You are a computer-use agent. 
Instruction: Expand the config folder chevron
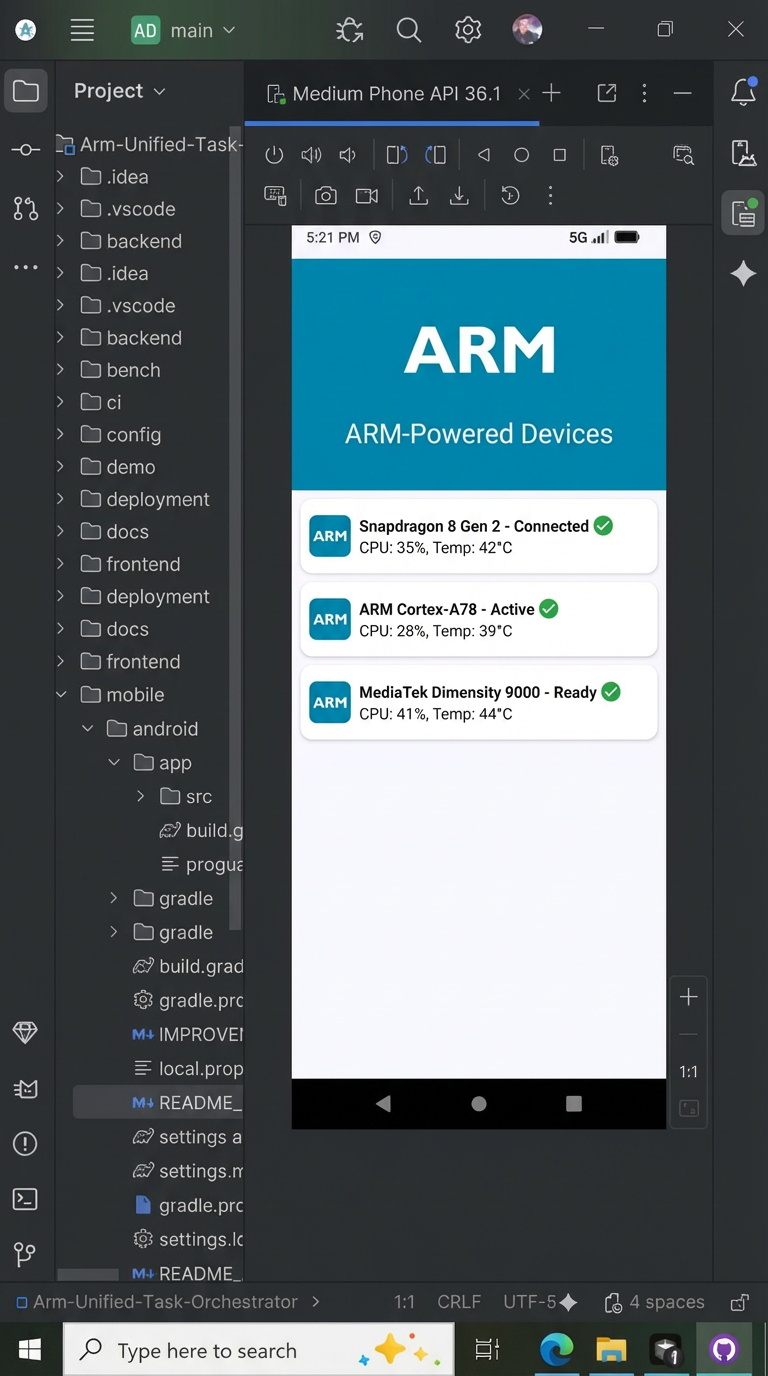(x=61, y=434)
